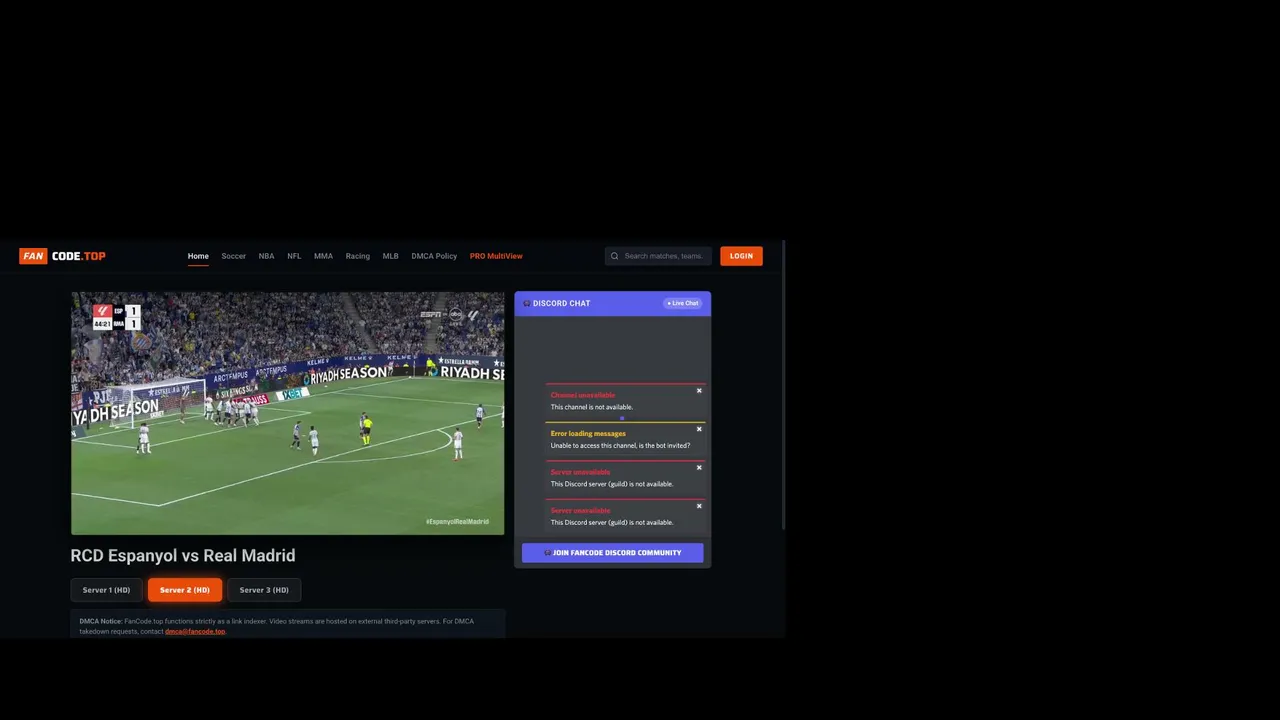Select NFL in the navigation bar
Screen dimensions: 1280x720
pyautogui.click(x=294, y=256)
